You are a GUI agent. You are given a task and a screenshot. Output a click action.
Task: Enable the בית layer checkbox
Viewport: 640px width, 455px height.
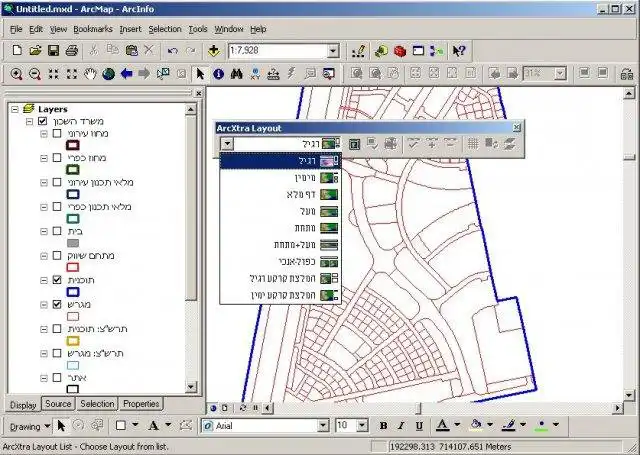tap(57, 231)
